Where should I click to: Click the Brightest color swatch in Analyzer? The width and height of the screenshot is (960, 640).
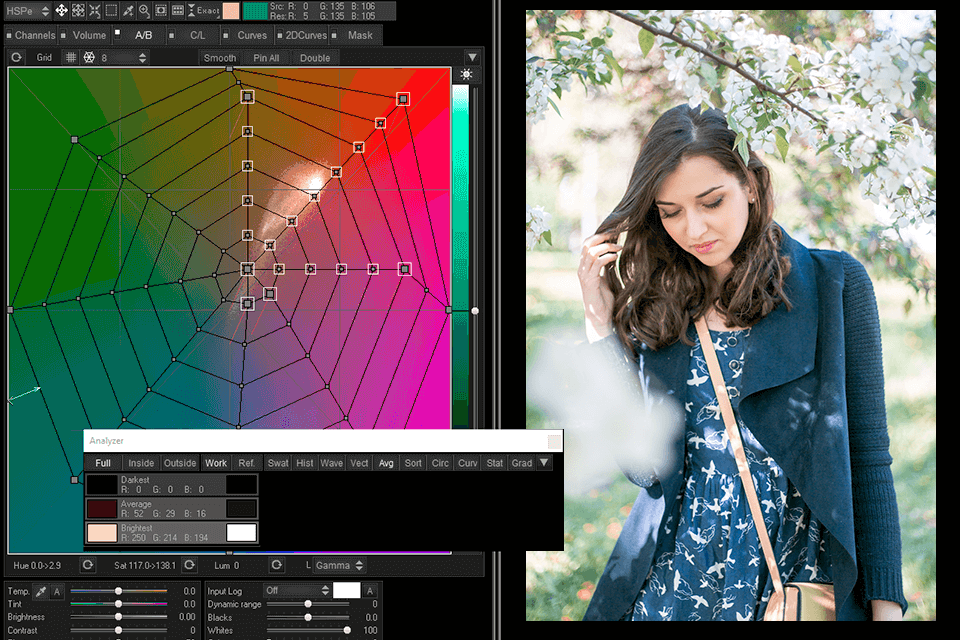(x=102, y=532)
